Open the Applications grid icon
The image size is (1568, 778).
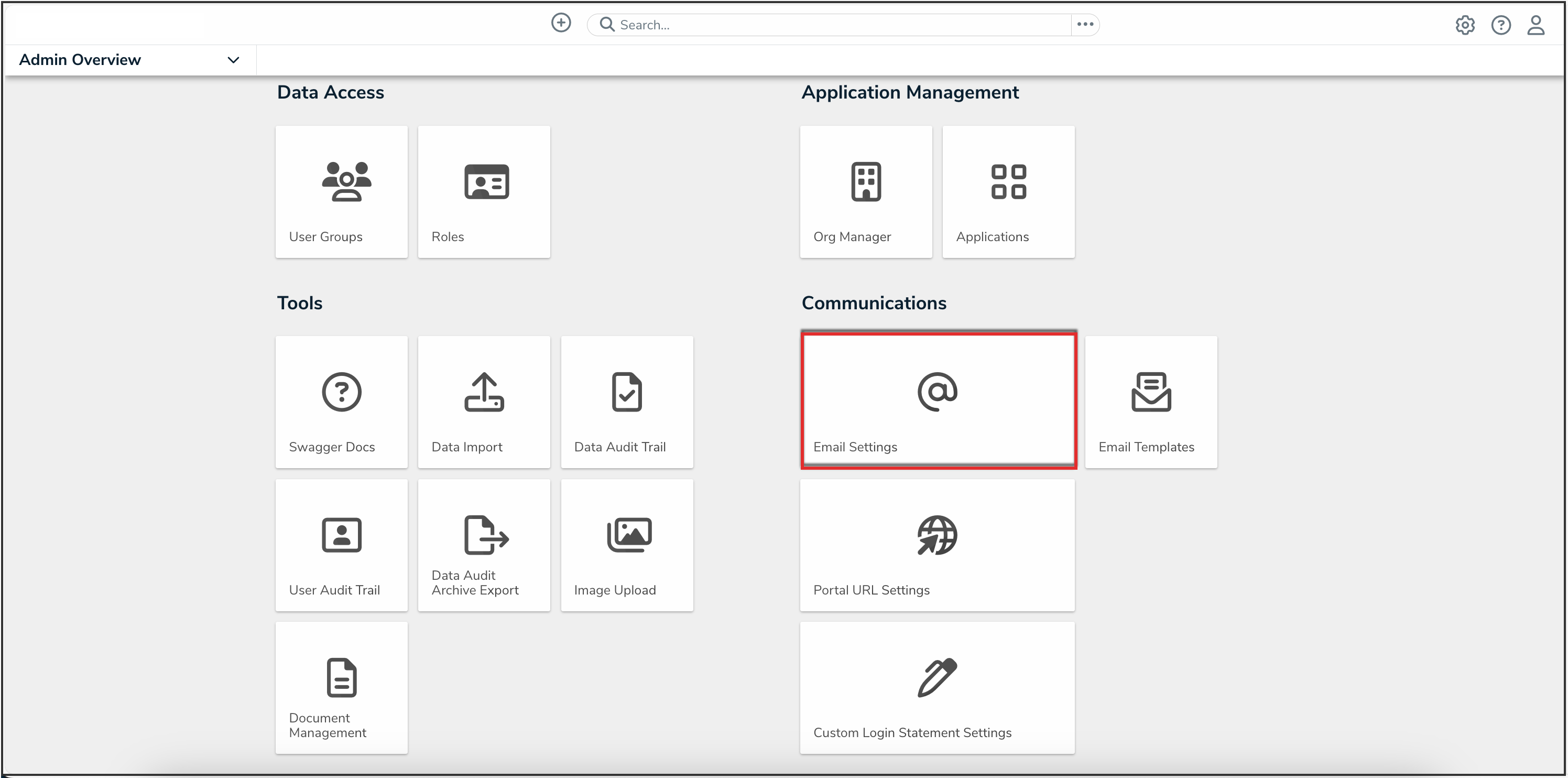pos(1008,182)
